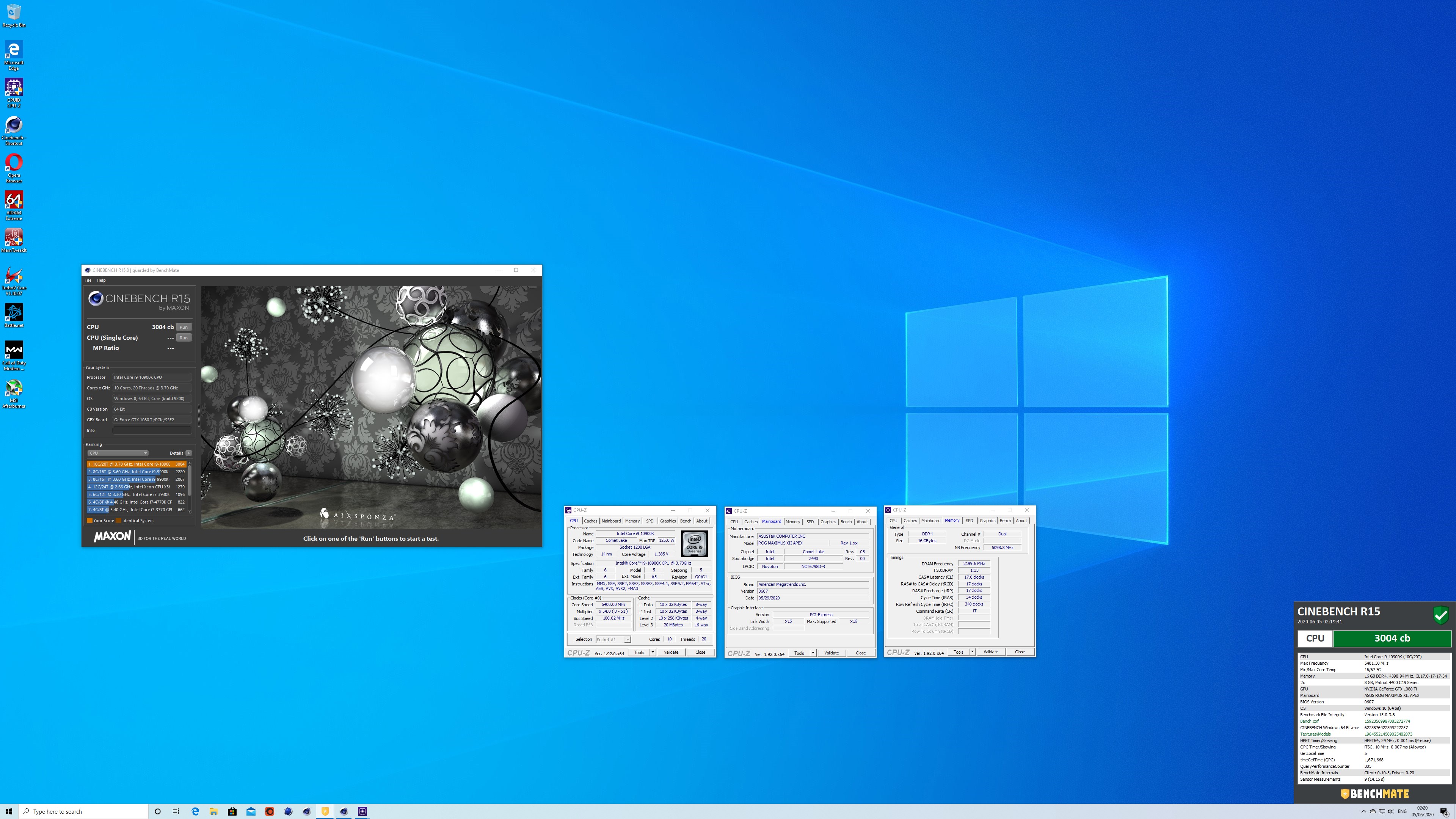Image resolution: width=1456 pixels, height=819 pixels.
Task: Switch to Bench tab in first CPU-Z window
Action: click(685, 521)
